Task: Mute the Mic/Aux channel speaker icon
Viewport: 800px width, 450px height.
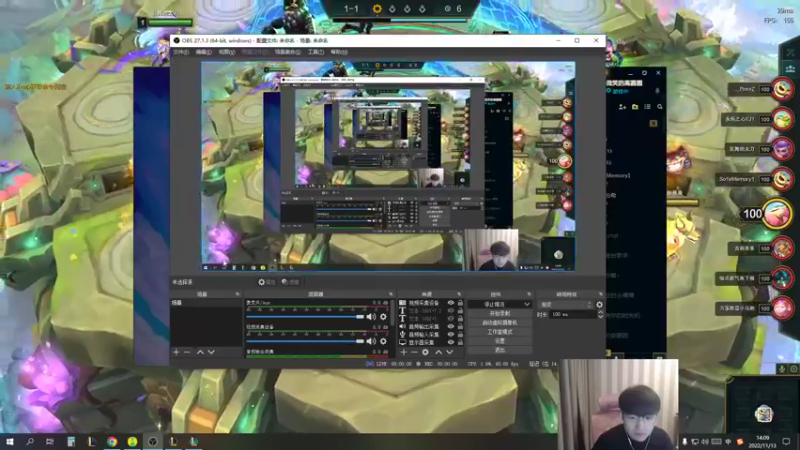Action: coord(371,317)
